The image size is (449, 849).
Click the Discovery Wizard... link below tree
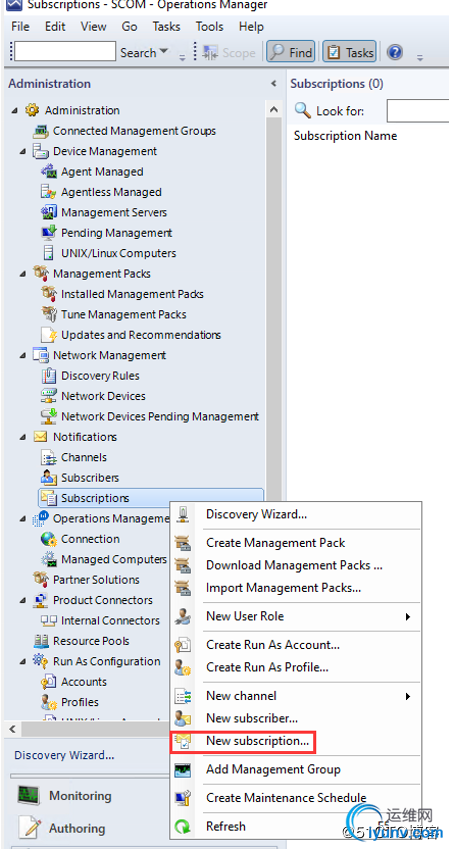[x=64, y=755]
